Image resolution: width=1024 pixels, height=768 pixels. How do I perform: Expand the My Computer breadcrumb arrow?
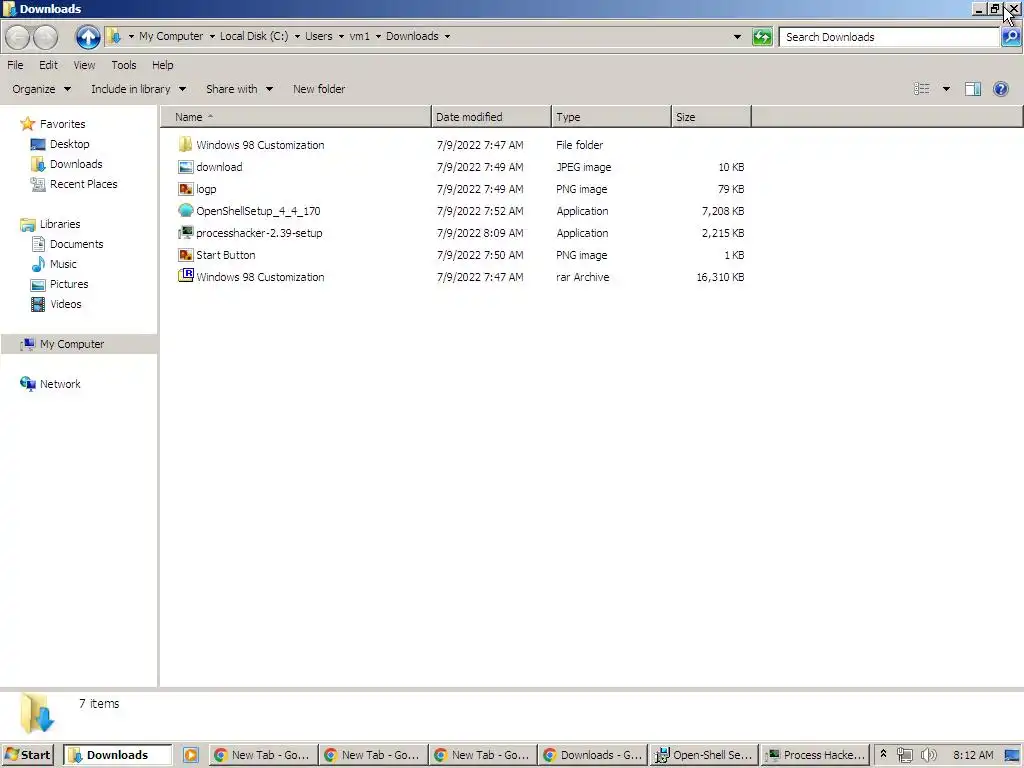click(x=212, y=37)
